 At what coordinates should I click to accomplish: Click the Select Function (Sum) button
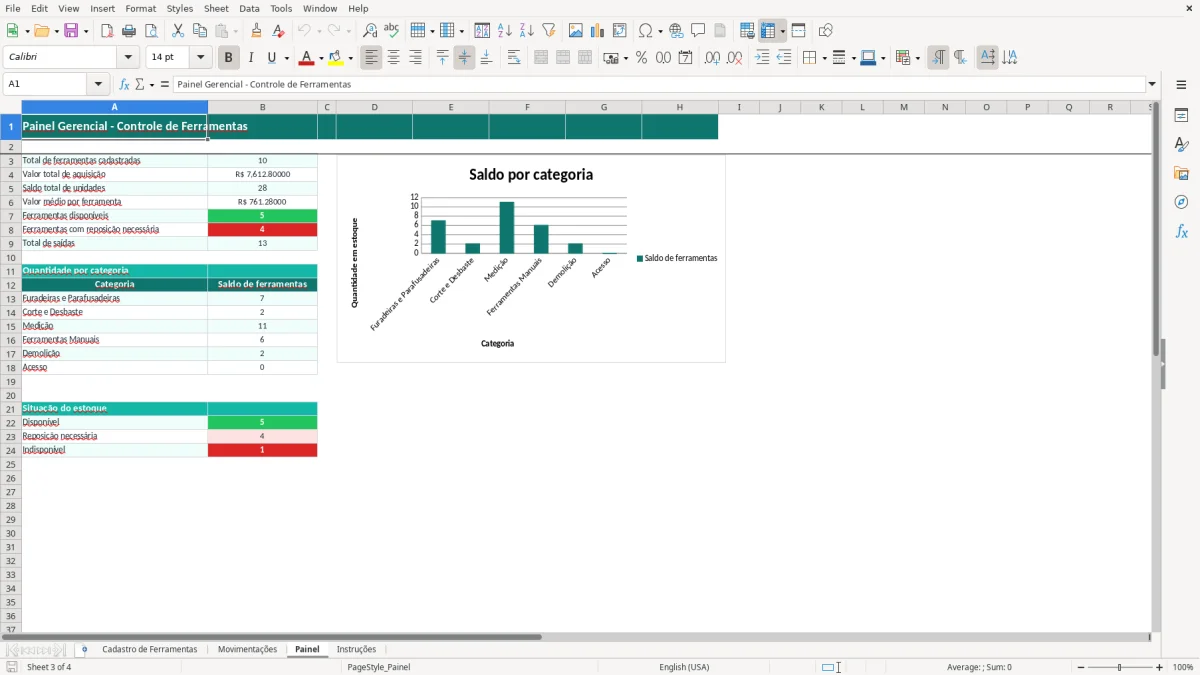(139, 84)
